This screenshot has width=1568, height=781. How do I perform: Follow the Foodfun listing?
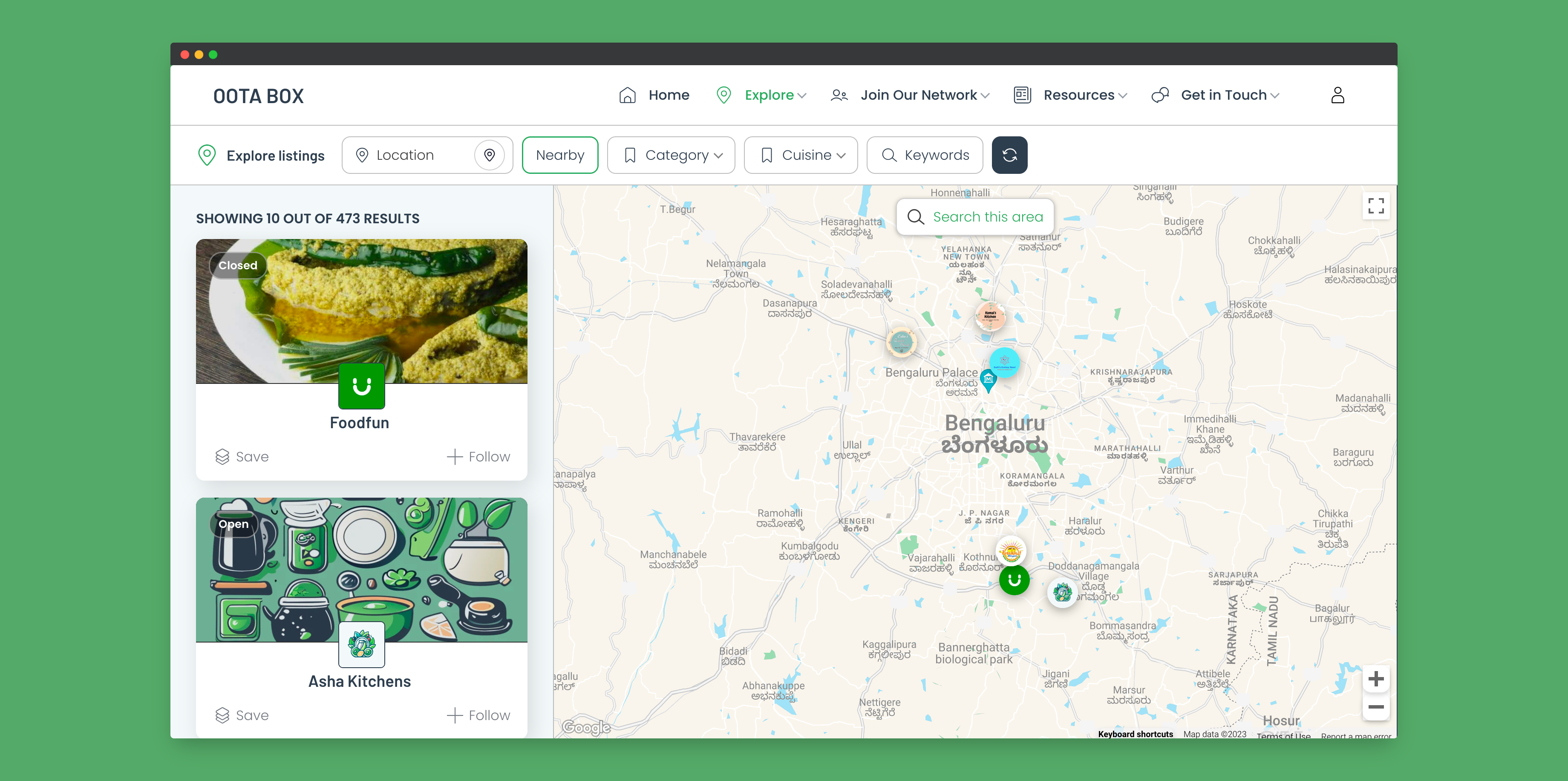478,457
